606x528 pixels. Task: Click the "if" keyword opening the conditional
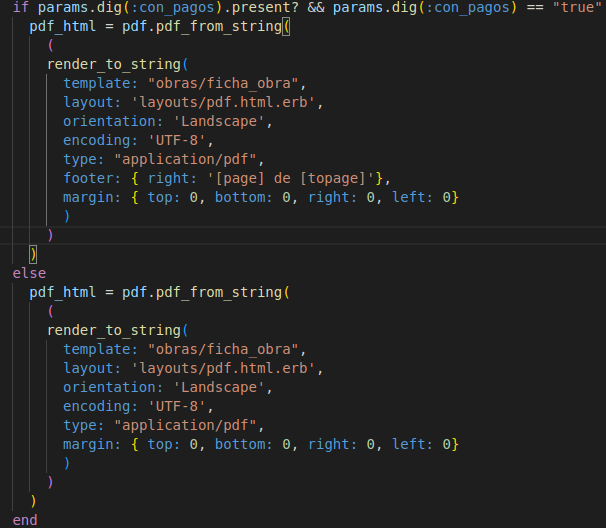21,7
